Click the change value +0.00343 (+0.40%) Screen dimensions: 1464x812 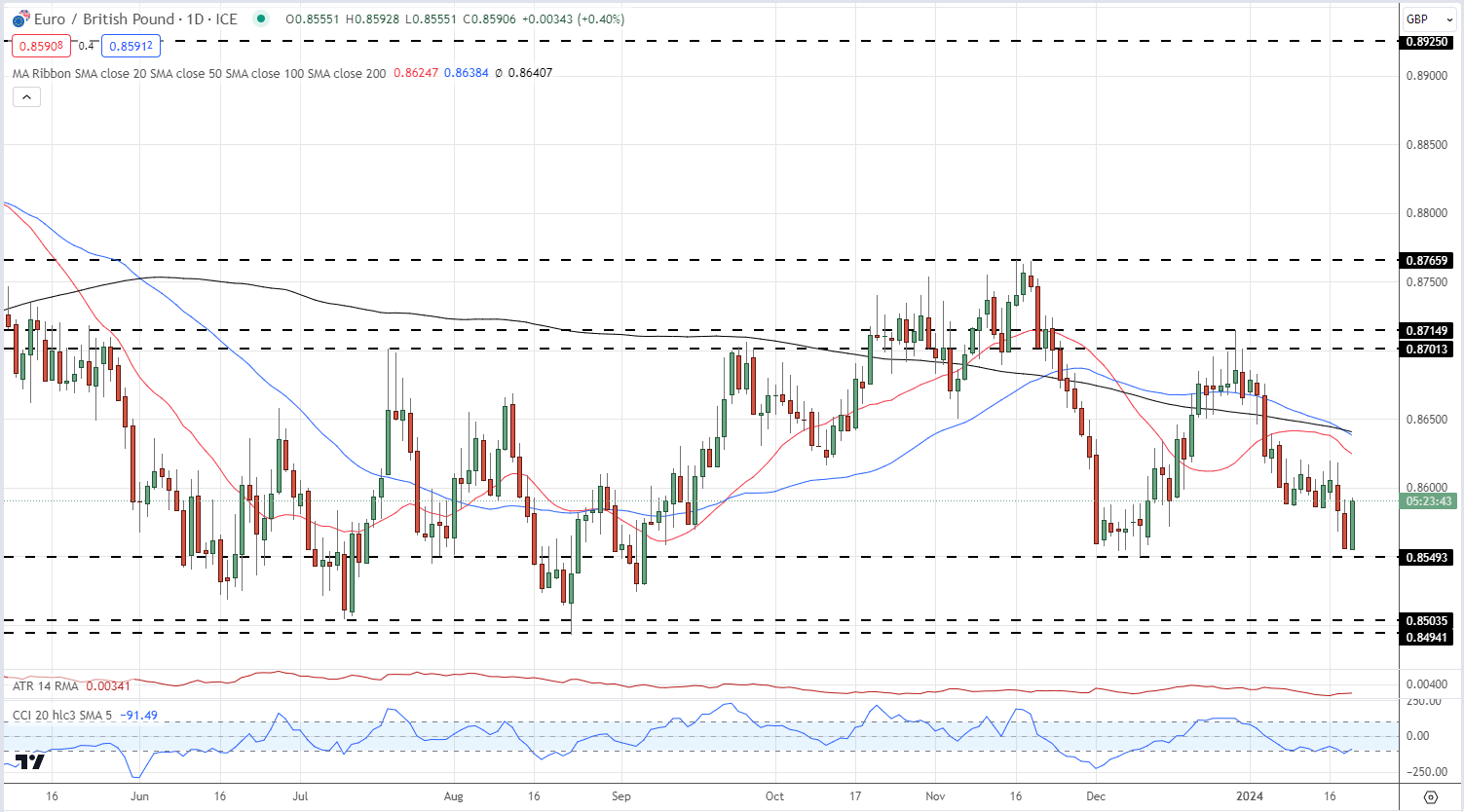point(576,18)
